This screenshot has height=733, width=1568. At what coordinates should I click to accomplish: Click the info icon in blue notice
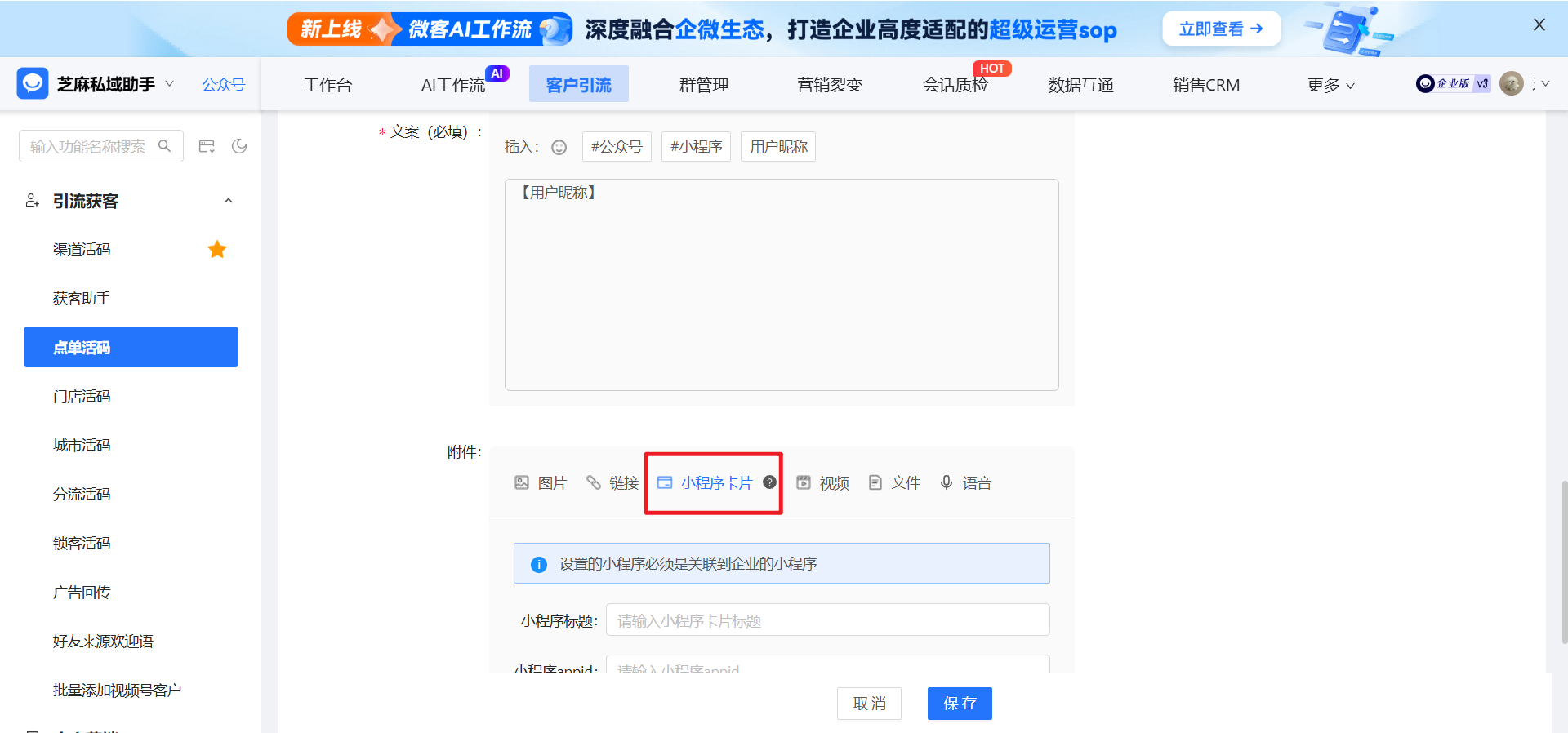pos(539,564)
